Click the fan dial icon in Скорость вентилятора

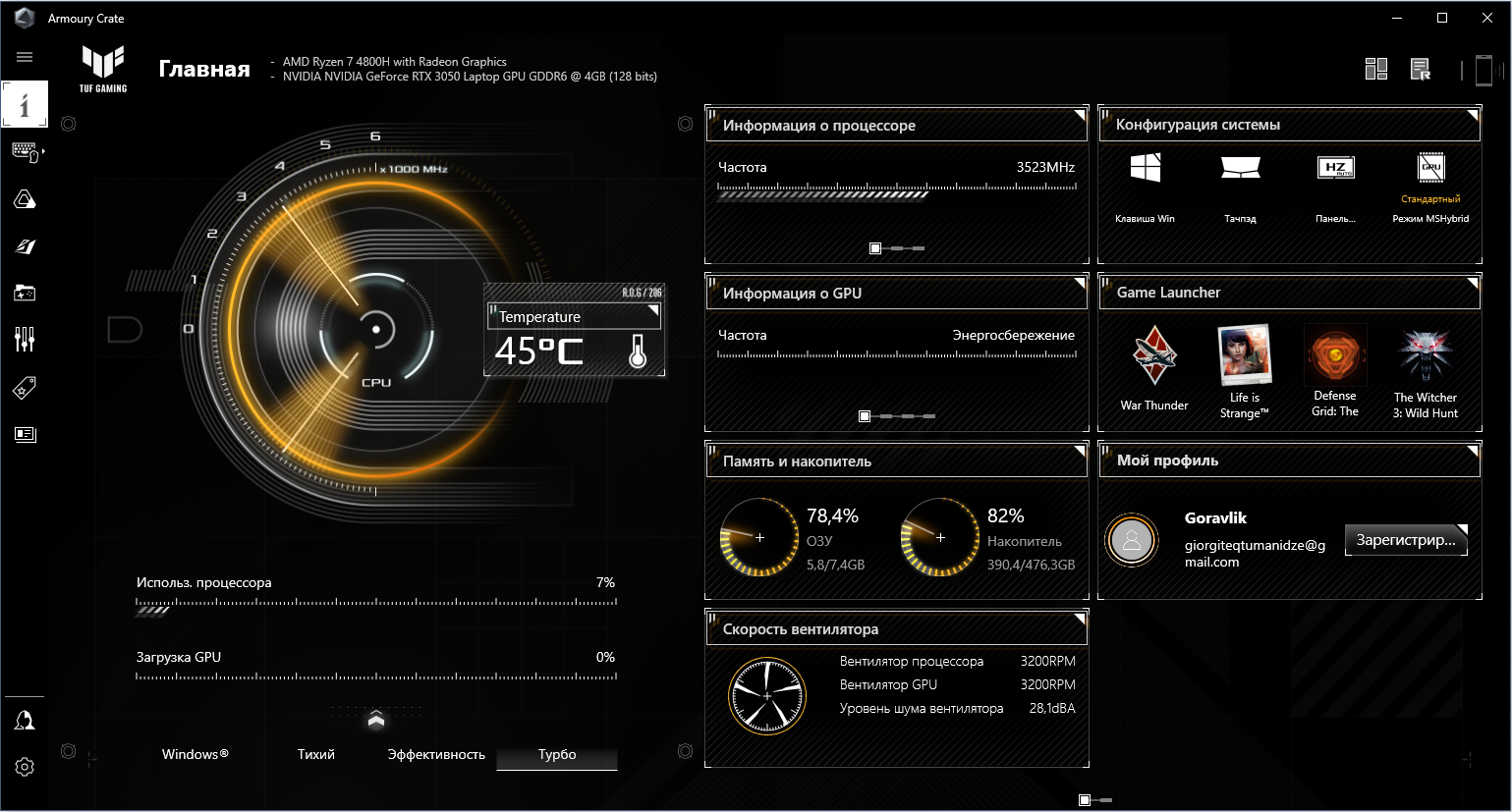click(x=767, y=695)
